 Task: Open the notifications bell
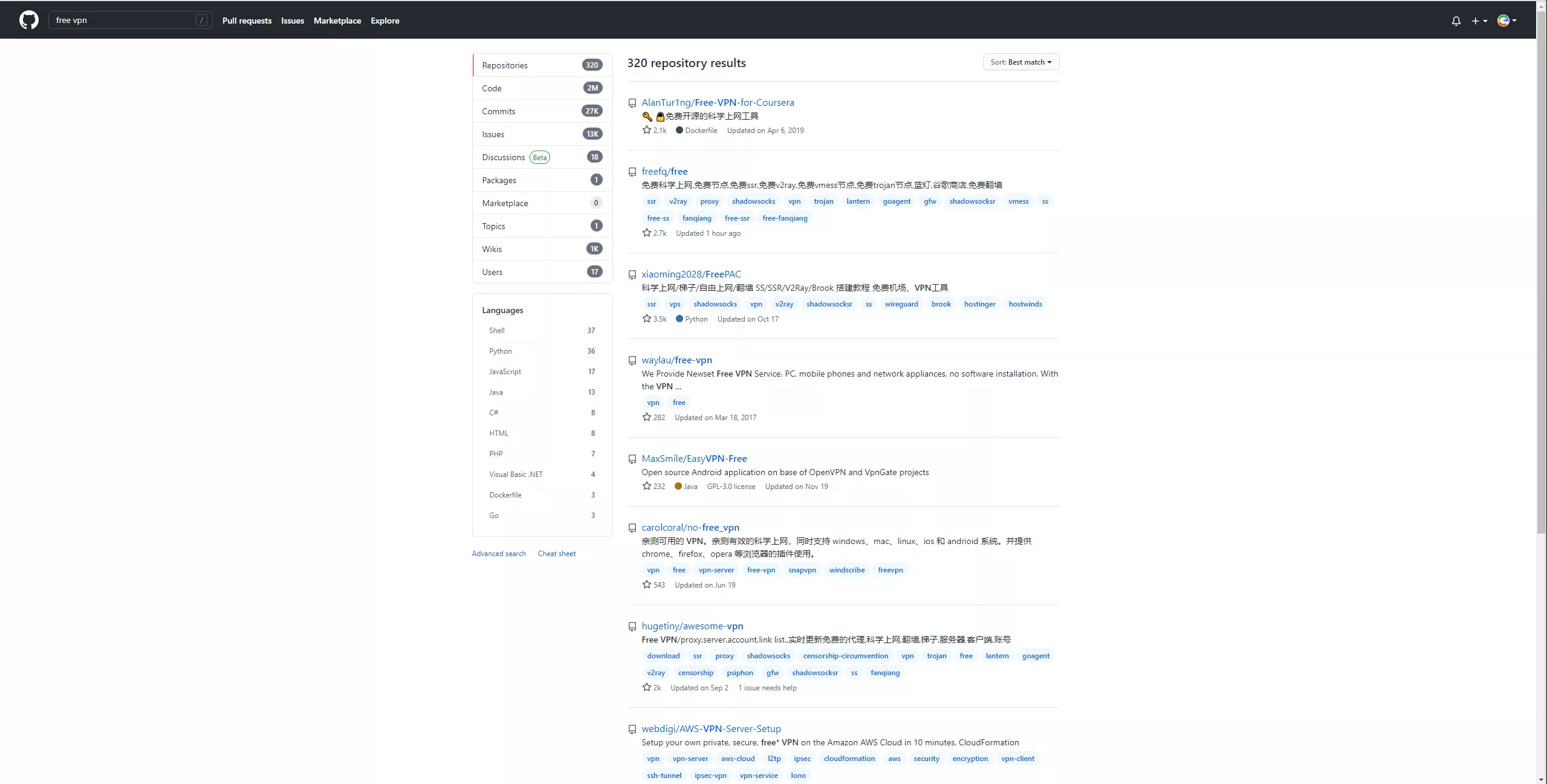click(1456, 21)
